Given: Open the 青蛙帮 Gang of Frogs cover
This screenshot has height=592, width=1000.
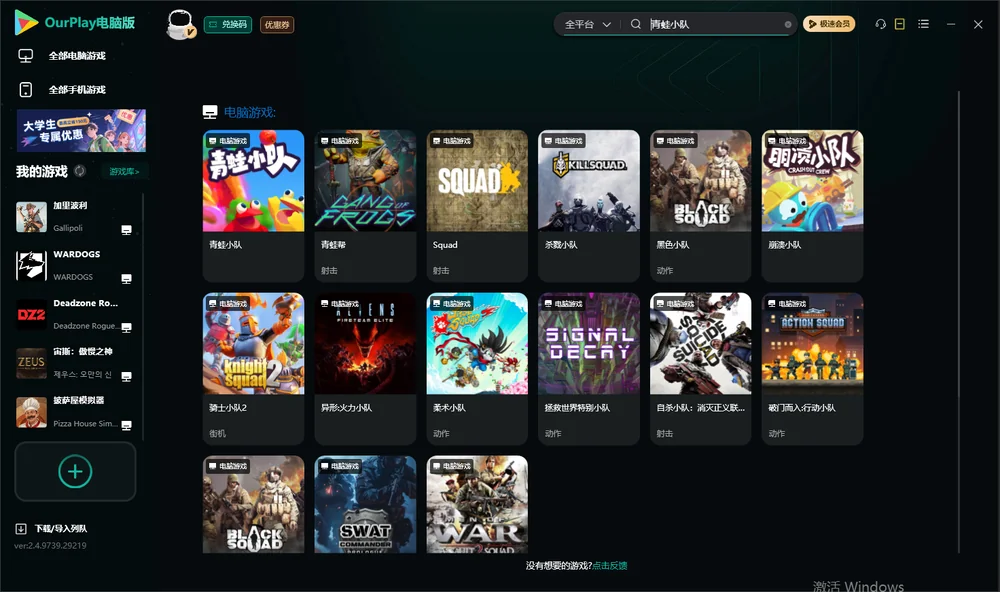Looking at the screenshot, I should pos(365,181).
